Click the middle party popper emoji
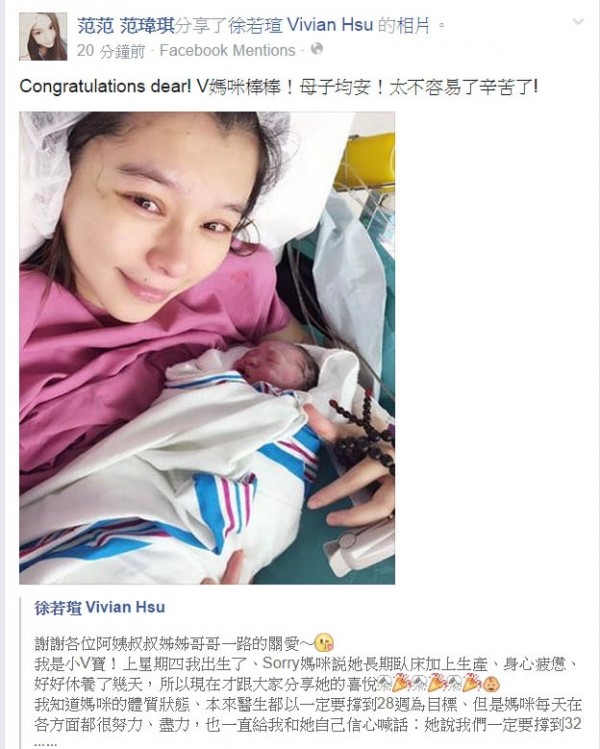This screenshot has width=600, height=749. point(437,683)
